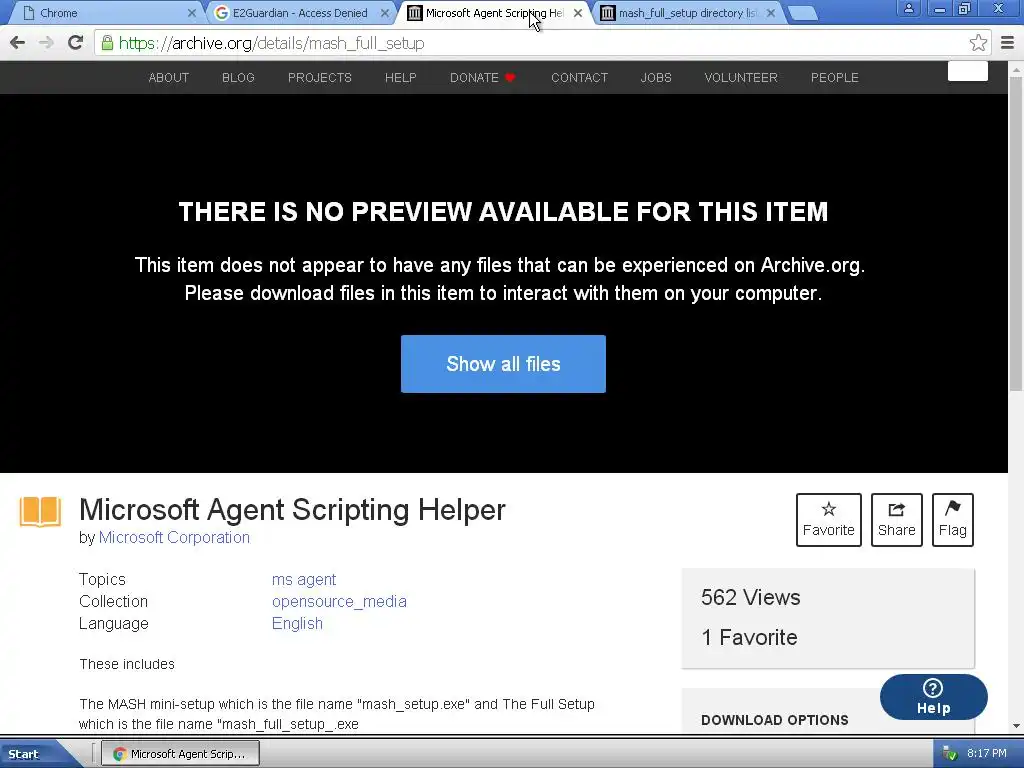
Task: Click the vertical scrollbar thumb
Action: (1016, 234)
